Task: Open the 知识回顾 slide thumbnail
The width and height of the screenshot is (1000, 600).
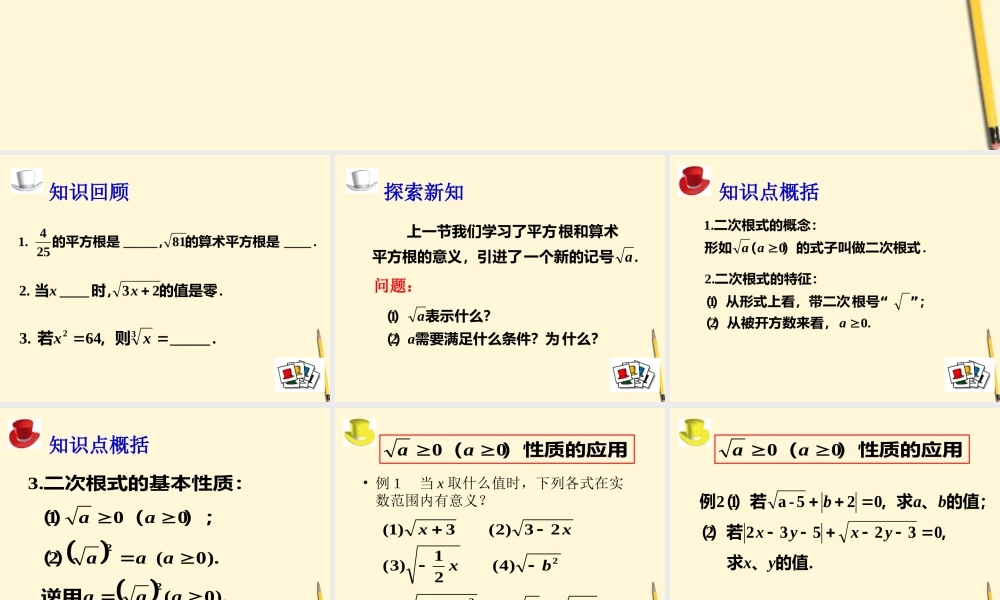Action: 165,279
